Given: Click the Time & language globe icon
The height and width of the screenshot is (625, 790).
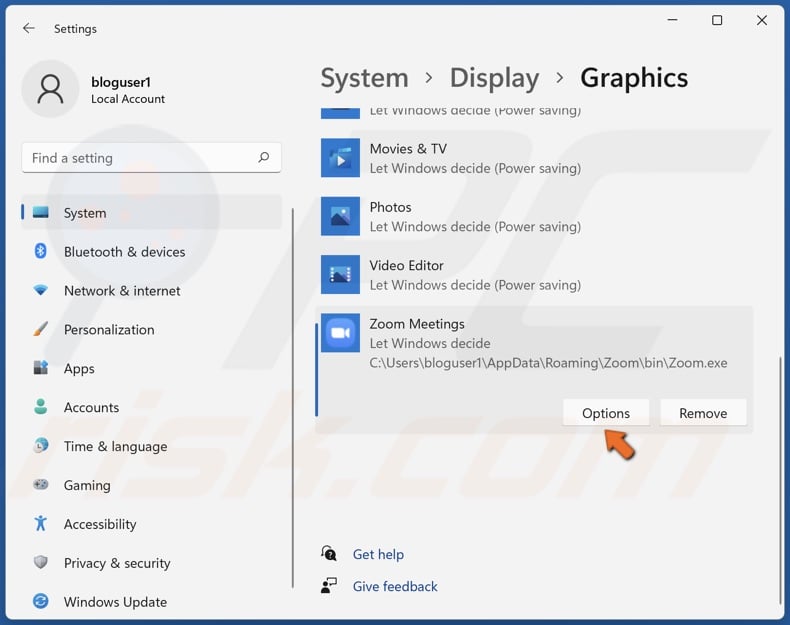Looking at the screenshot, I should click(40, 445).
